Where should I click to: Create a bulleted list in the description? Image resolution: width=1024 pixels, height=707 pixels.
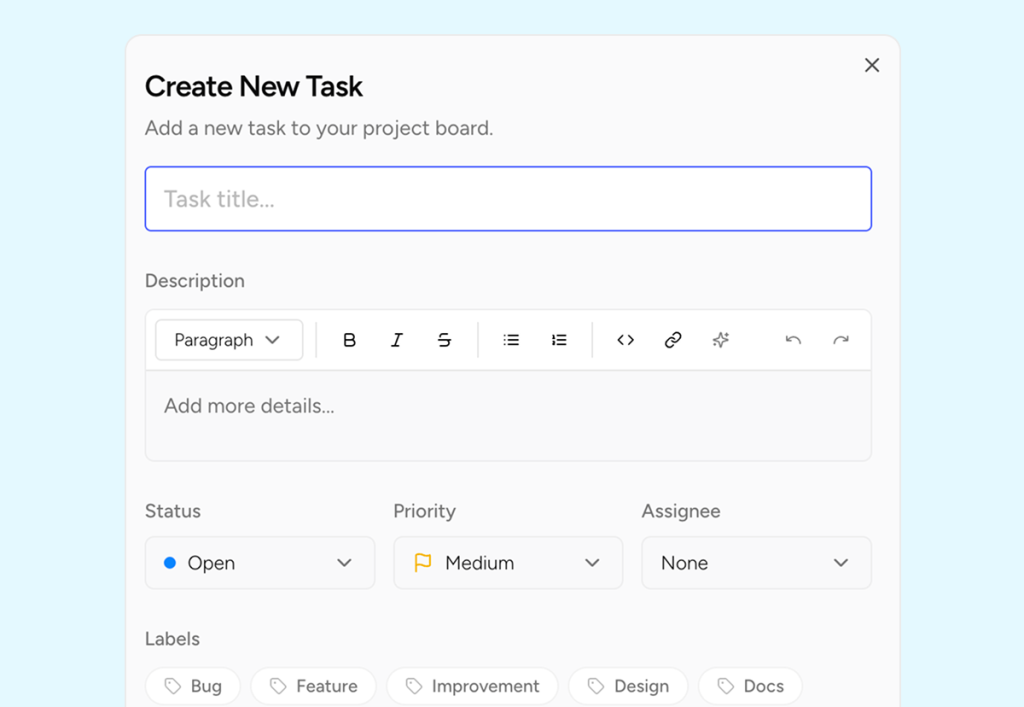click(x=511, y=340)
